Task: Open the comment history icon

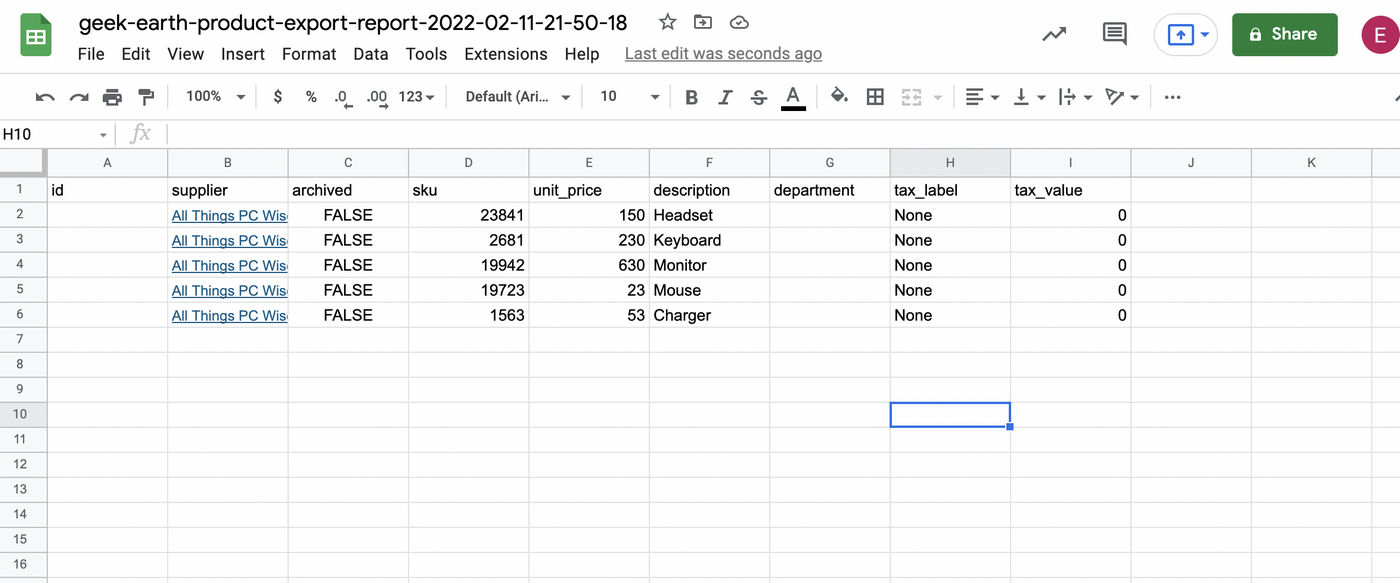Action: pyautogui.click(x=1114, y=34)
